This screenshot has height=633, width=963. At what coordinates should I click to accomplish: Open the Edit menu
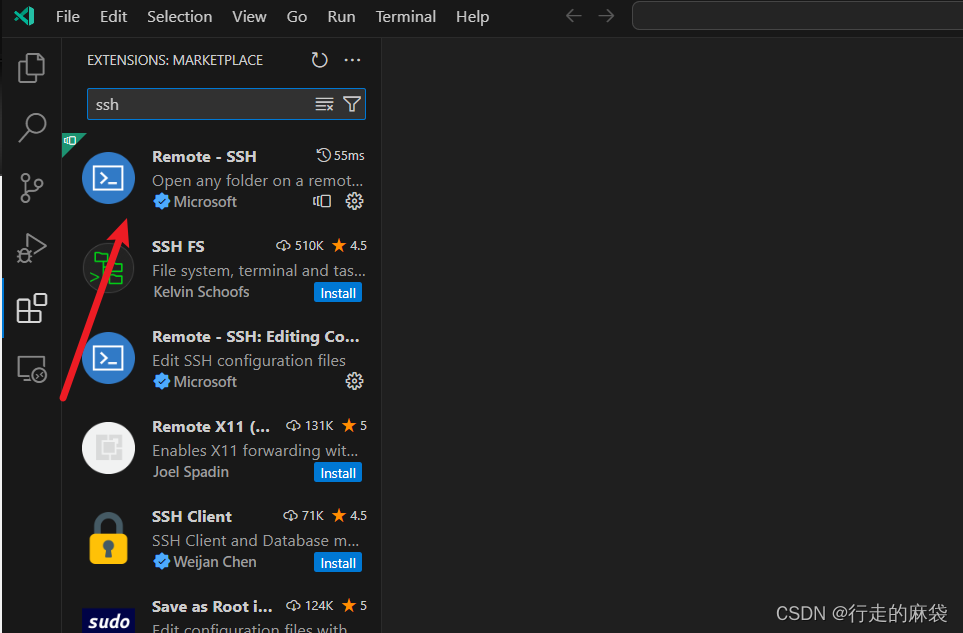pos(114,17)
